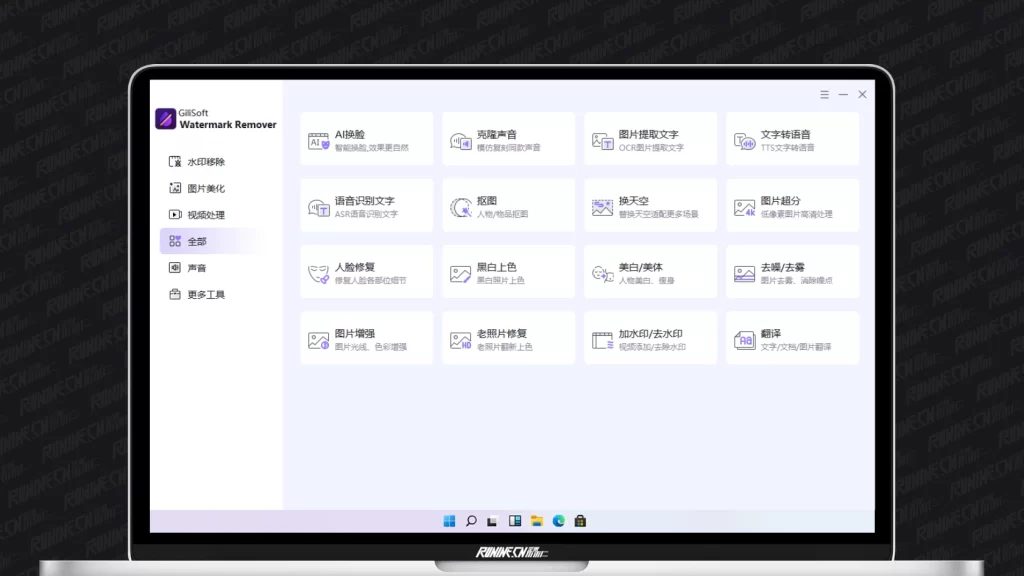Open the hamburger menu in title bar
The width and height of the screenshot is (1024, 576).
[x=825, y=95]
